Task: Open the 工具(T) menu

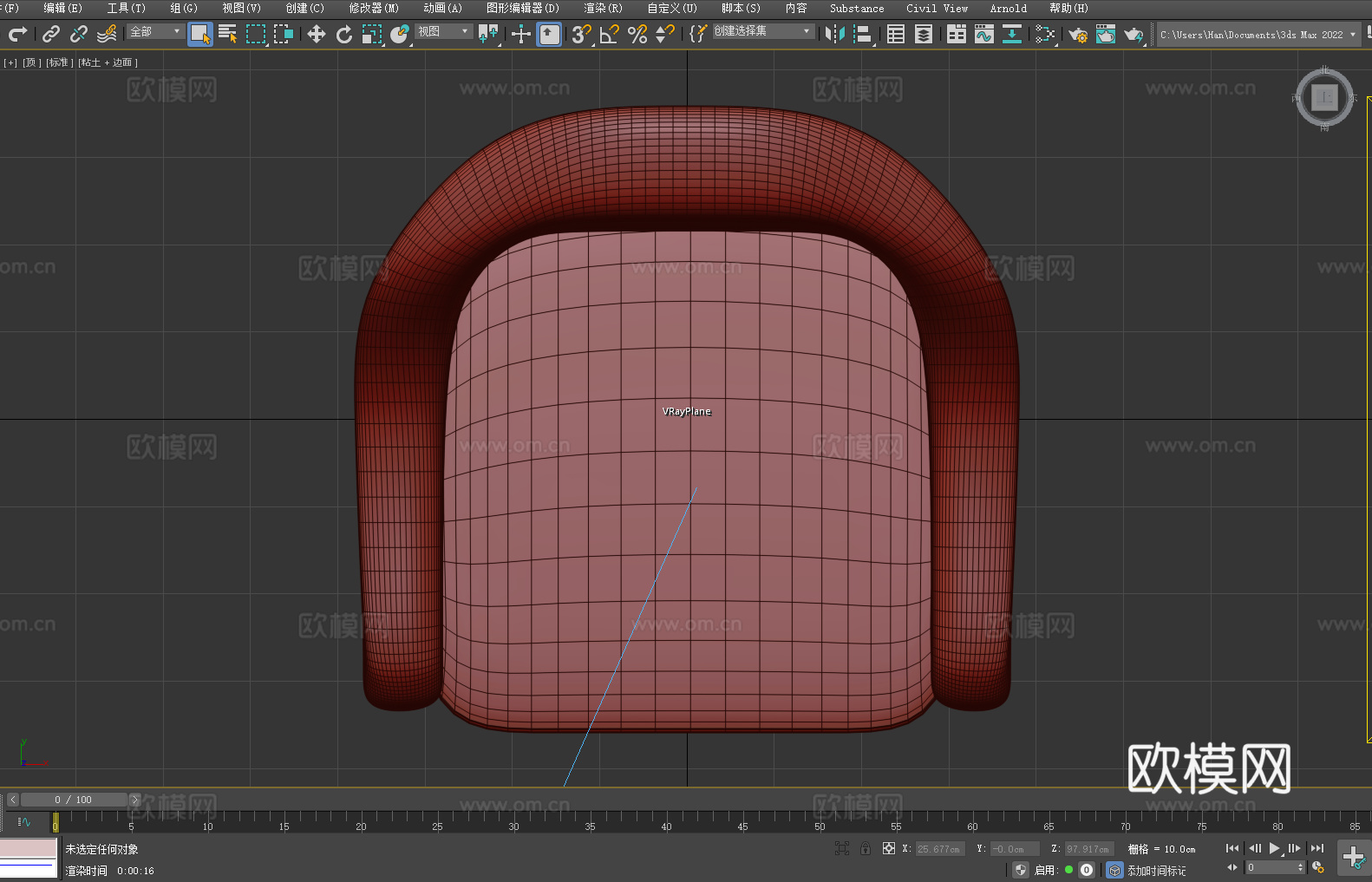Action: tap(127, 8)
